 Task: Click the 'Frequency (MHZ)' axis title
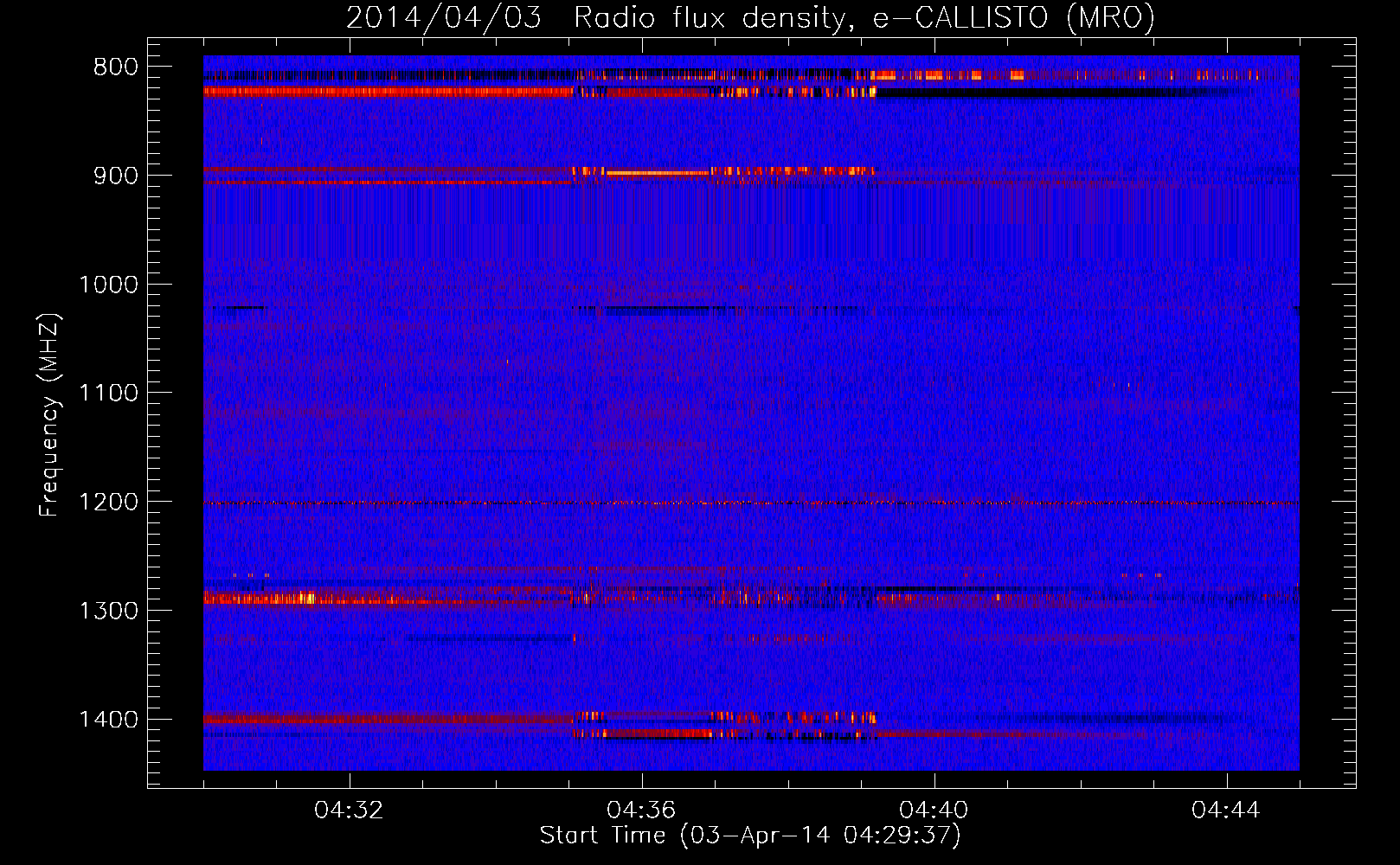(50, 415)
